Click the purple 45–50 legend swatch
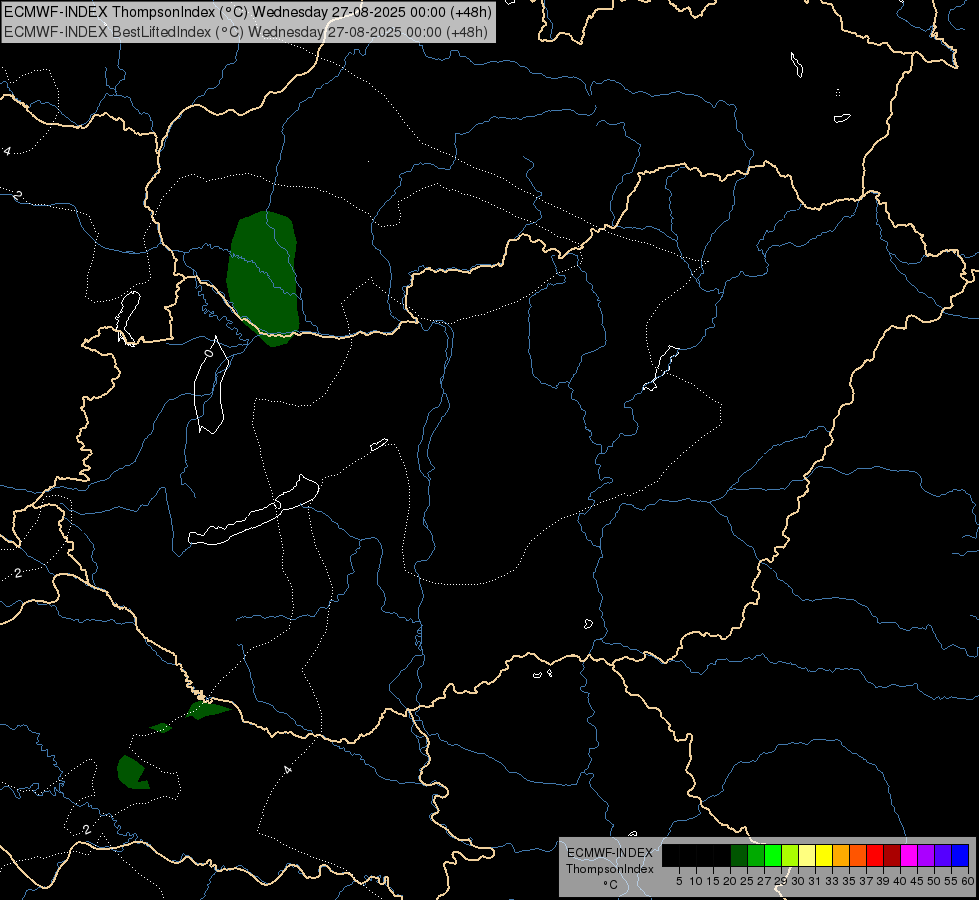979x900 pixels. pyautogui.click(x=926, y=855)
